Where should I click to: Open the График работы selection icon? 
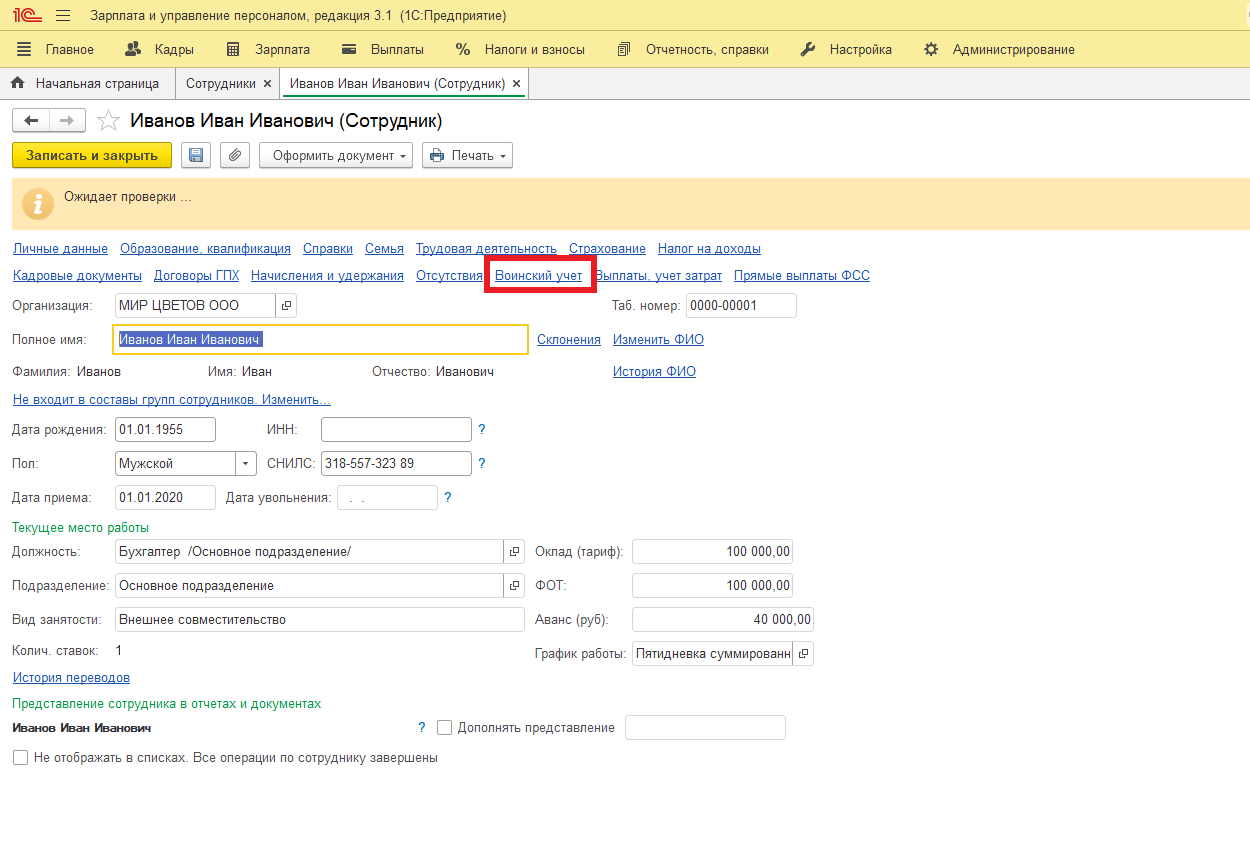[x=803, y=654]
